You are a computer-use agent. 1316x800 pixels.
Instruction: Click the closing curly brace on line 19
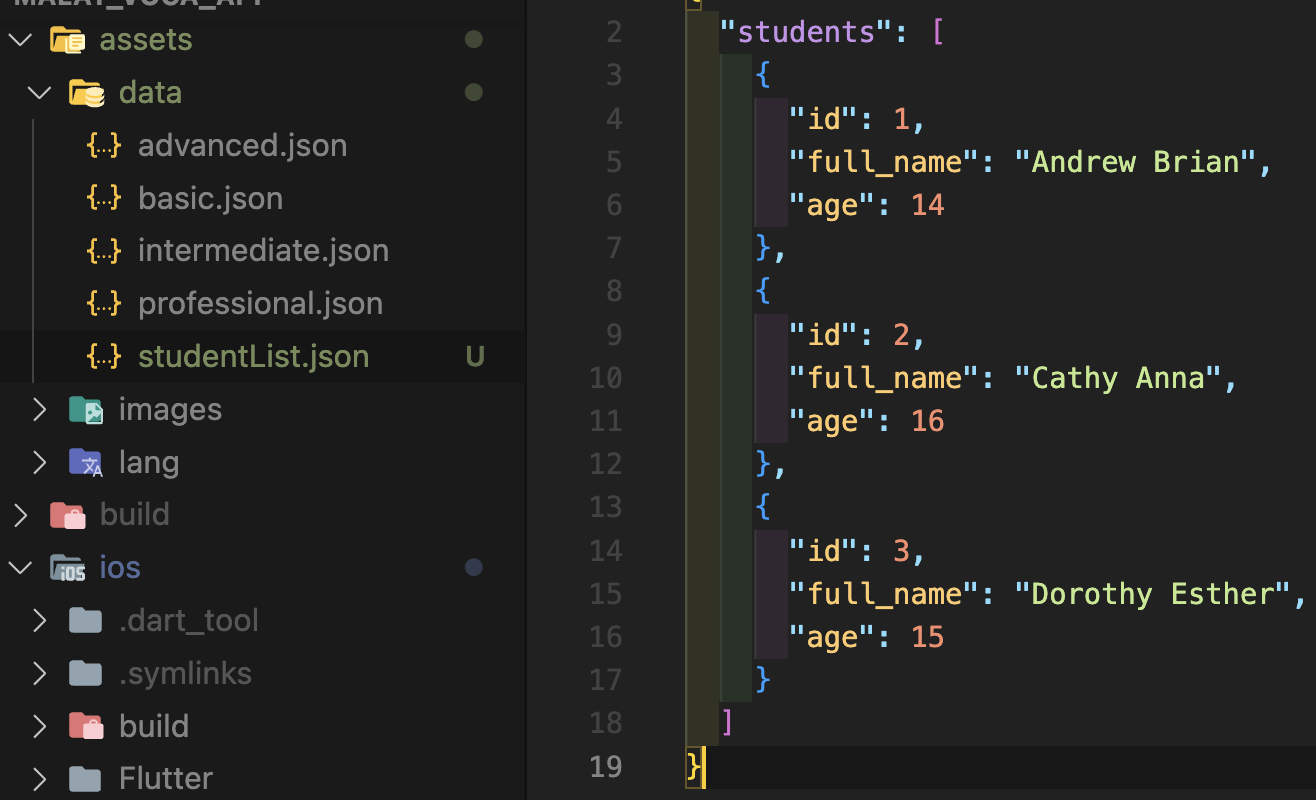(693, 767)
